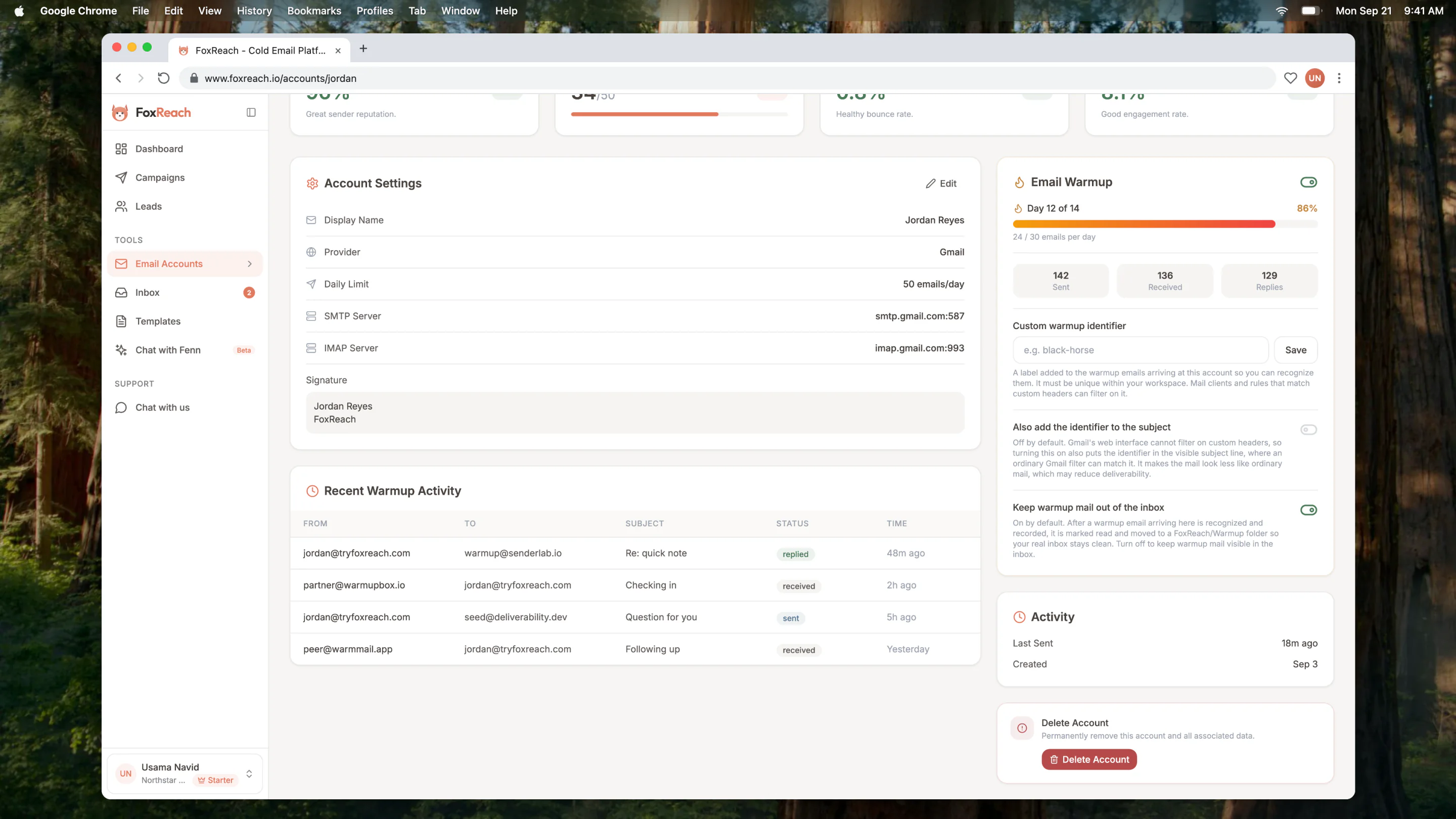This screenshot has width=1456, height=819.
Task: Click the red Delete Account button
Action: [x=1089, y=760]
